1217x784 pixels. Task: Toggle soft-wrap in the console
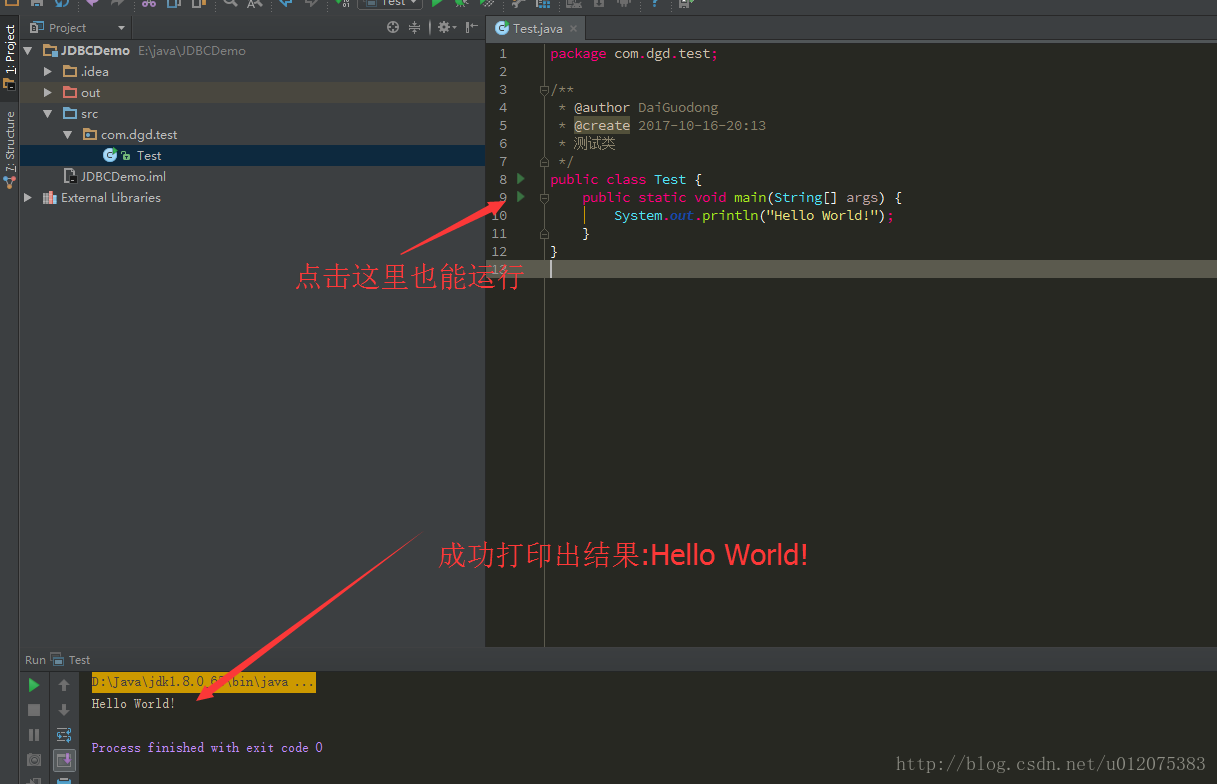point(64,735)
